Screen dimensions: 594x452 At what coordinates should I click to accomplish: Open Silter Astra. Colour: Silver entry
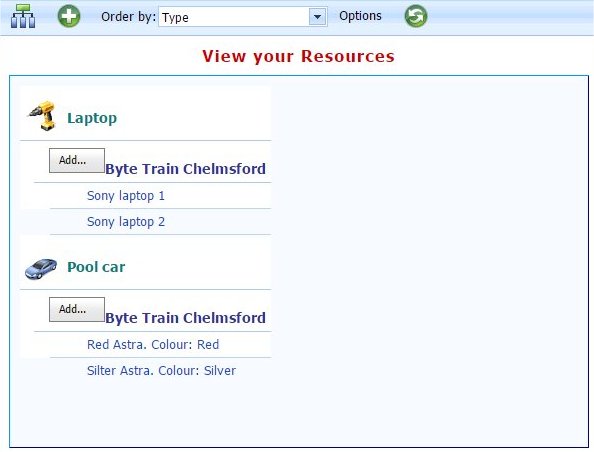(x=161, y=371)
